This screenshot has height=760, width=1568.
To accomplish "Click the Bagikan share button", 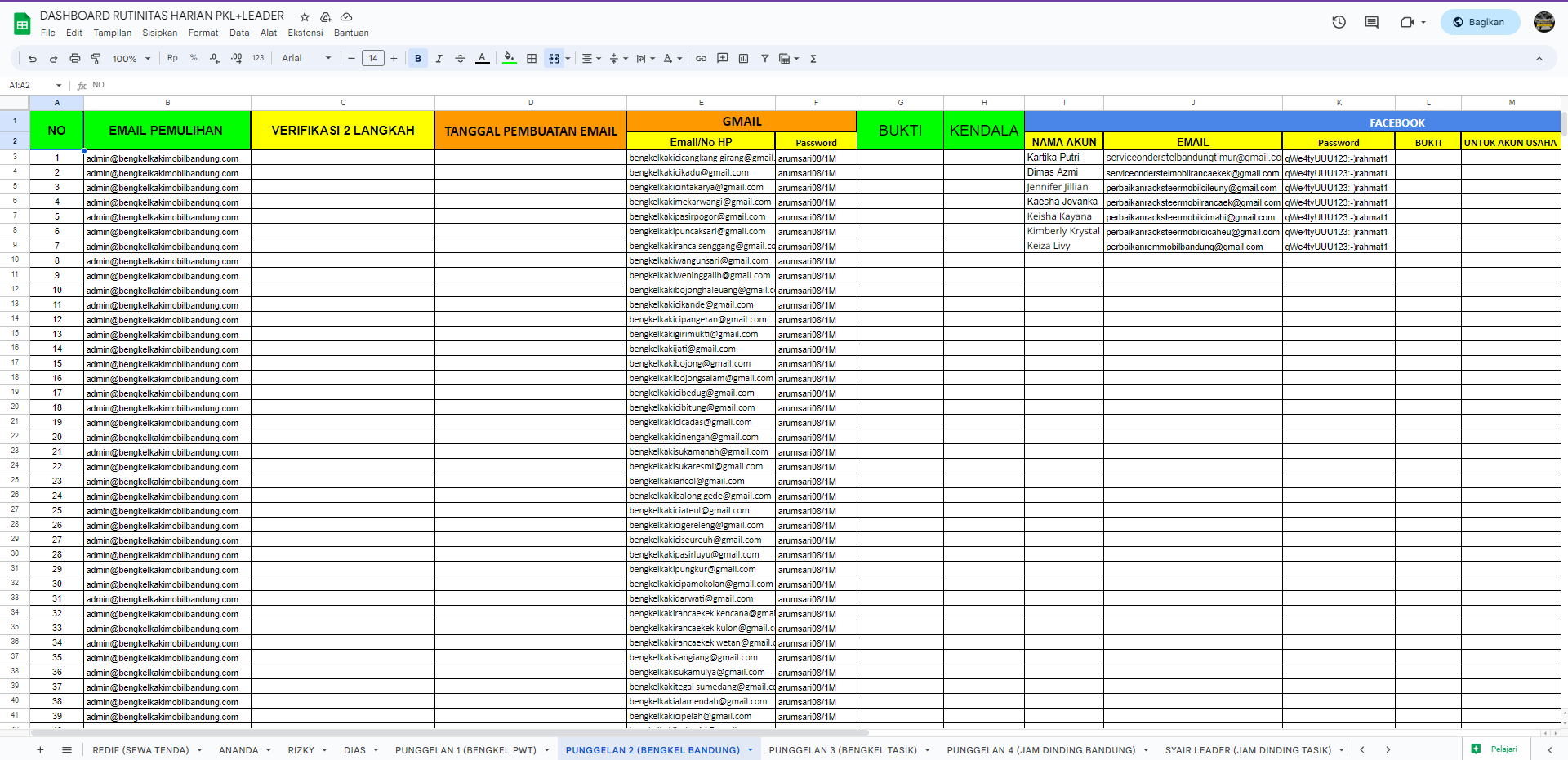I will pyautogui.click(x=1480, y=22).
